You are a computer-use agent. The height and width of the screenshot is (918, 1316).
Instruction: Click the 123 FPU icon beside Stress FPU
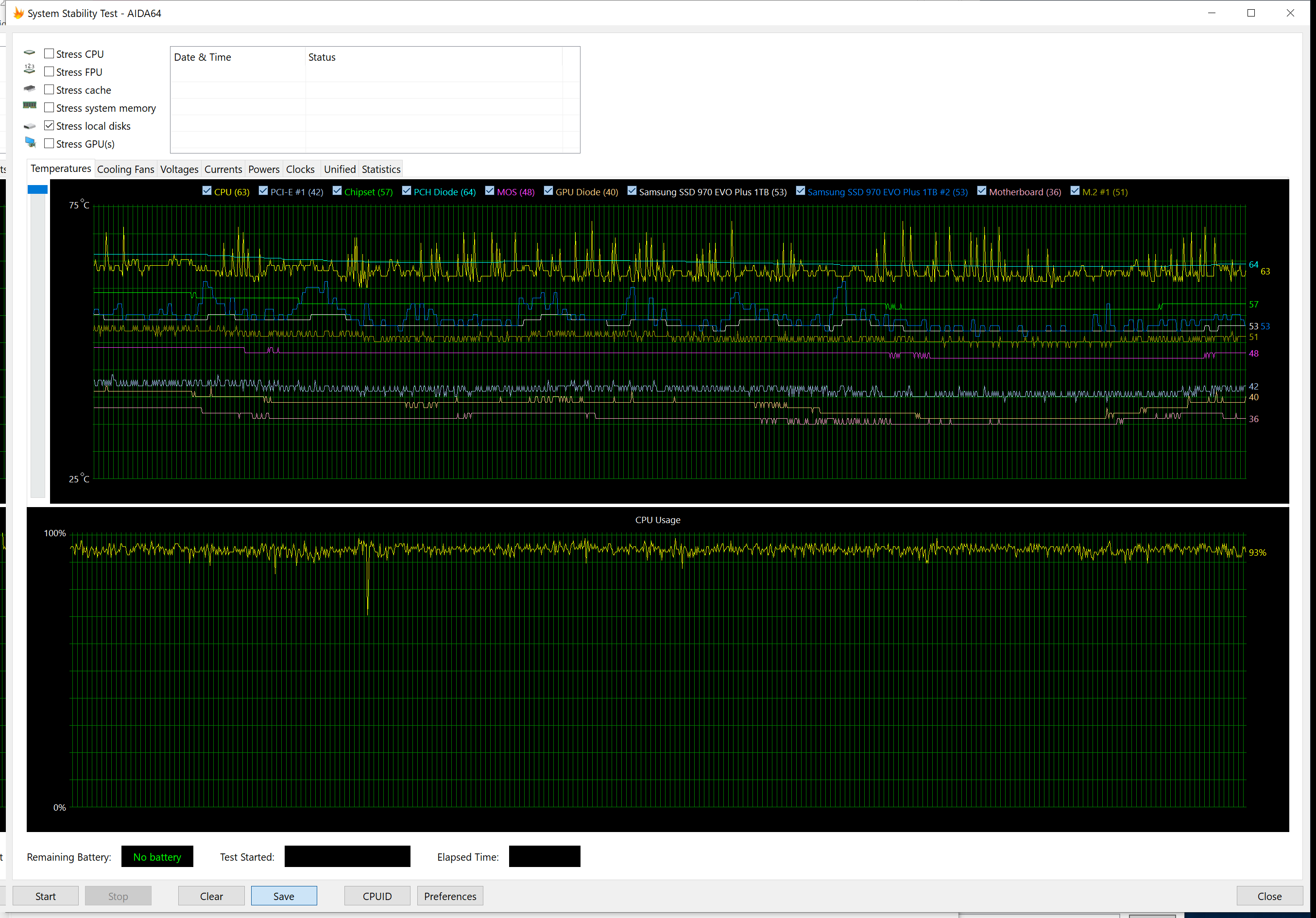point(29,70)
